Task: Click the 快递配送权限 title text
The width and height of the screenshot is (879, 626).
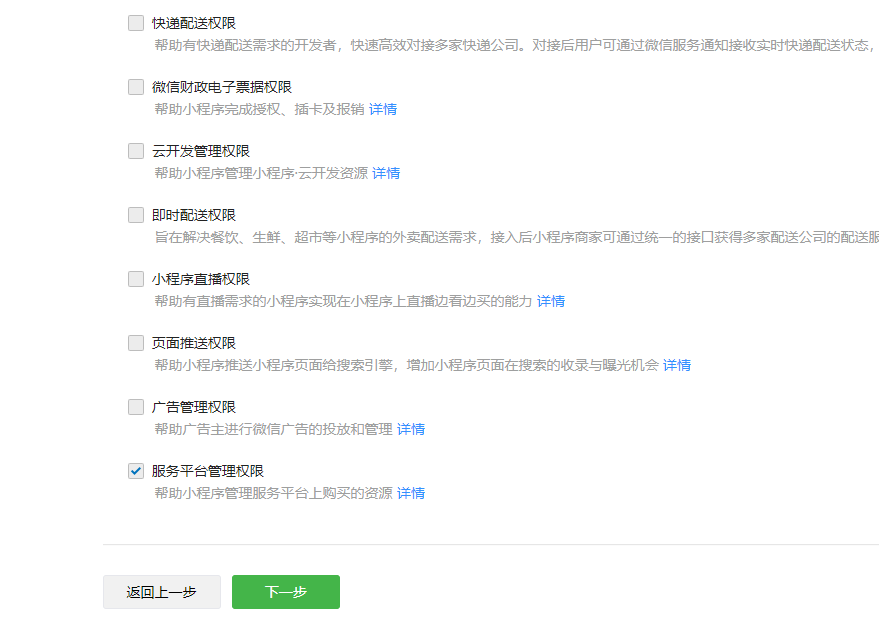Action: pos(194,23)
